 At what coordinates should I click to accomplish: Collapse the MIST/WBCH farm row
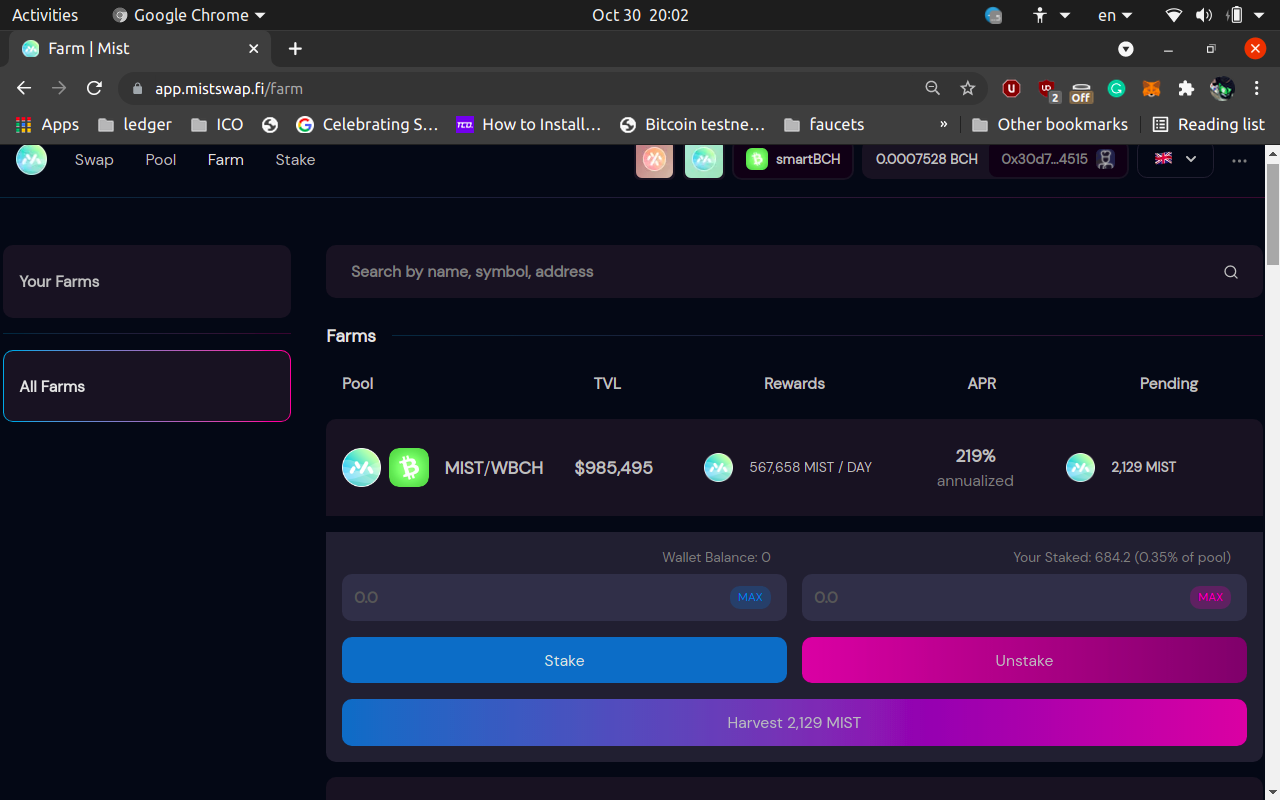click(794, 468)
